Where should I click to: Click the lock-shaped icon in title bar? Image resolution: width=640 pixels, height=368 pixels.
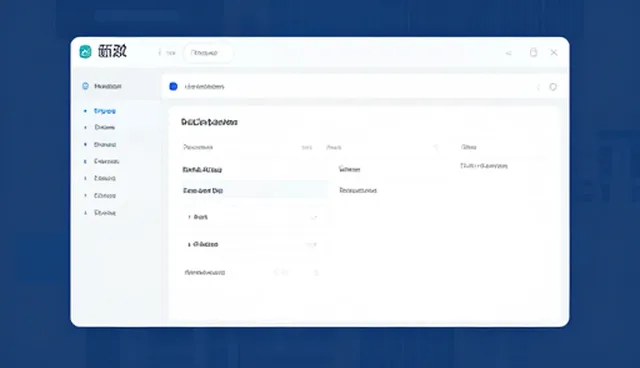pos(533,52)
